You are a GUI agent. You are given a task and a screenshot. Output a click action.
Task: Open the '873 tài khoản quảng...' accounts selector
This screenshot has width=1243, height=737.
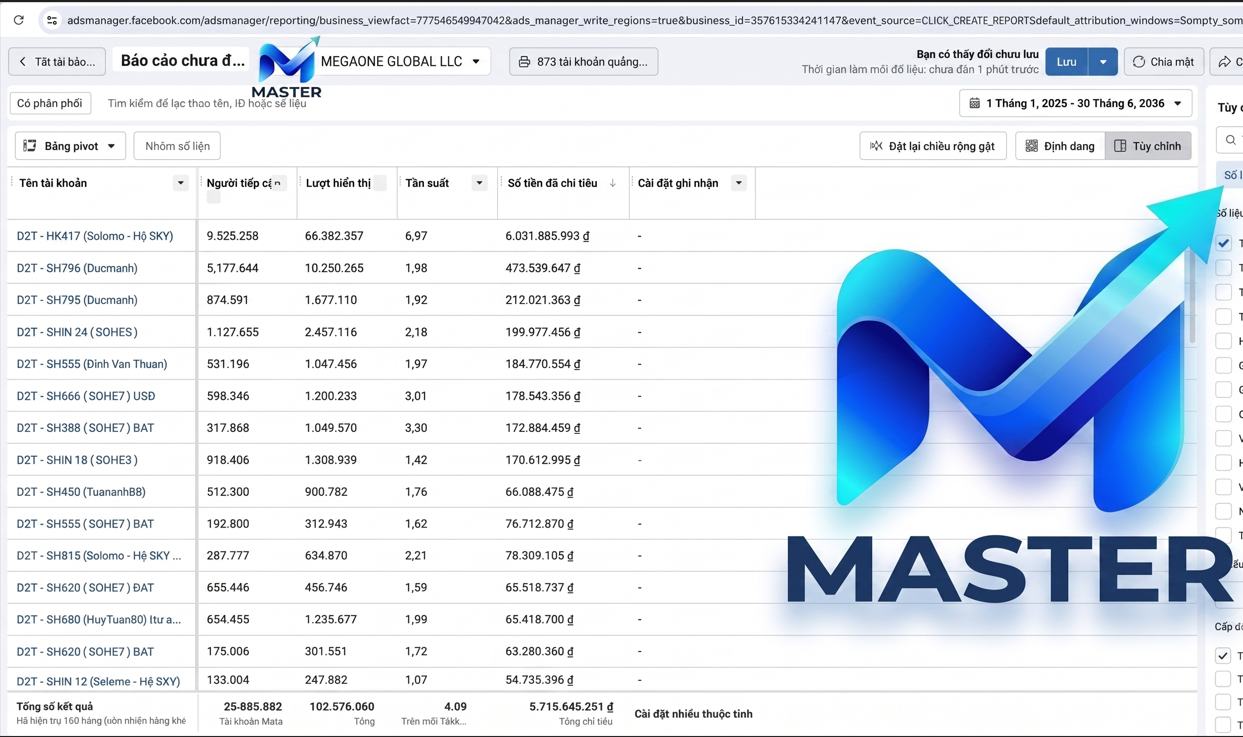click(x=583, y=62)
